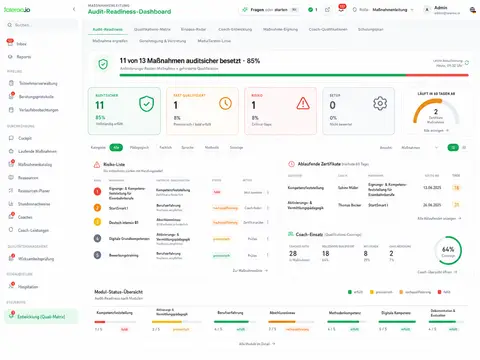Switch to Genehmigung & Vertretung tab

pos(162,41)
